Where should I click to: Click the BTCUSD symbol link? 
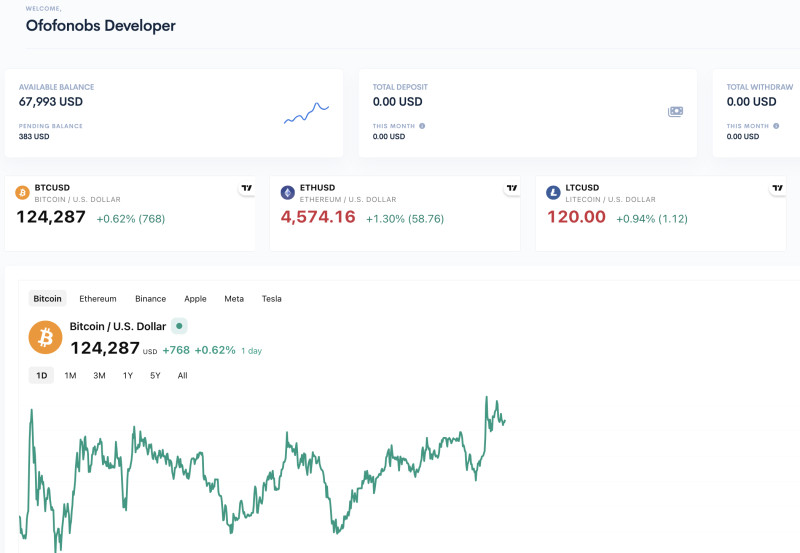click(52, 188)
